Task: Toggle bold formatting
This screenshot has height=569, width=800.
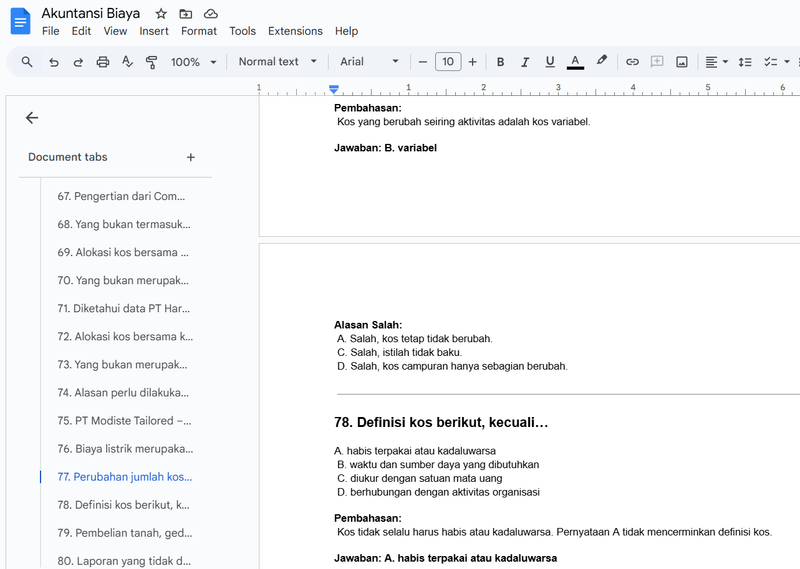Action: tap(500, 62)
